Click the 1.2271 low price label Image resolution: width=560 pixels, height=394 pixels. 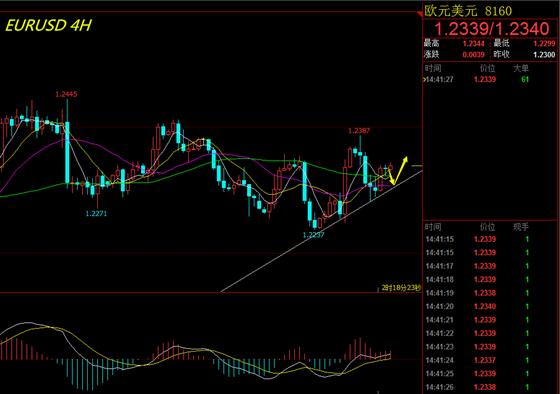(x=96, y=214)
